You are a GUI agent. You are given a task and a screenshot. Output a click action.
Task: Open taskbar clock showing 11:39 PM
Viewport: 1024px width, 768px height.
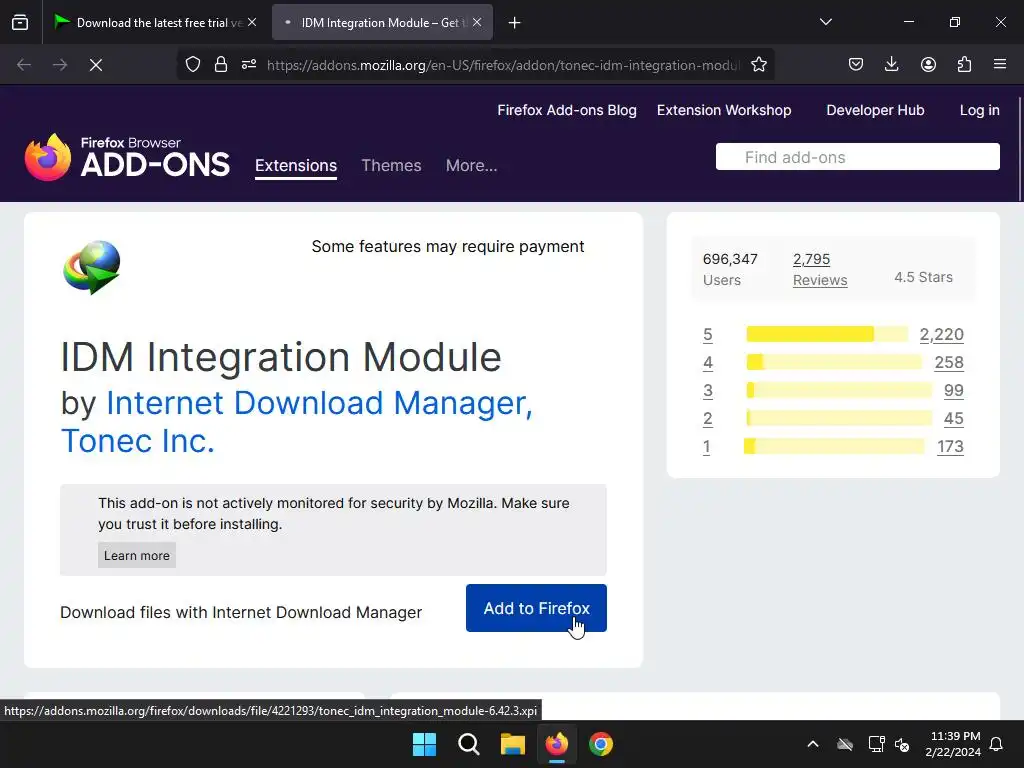[x=953, y=744]
